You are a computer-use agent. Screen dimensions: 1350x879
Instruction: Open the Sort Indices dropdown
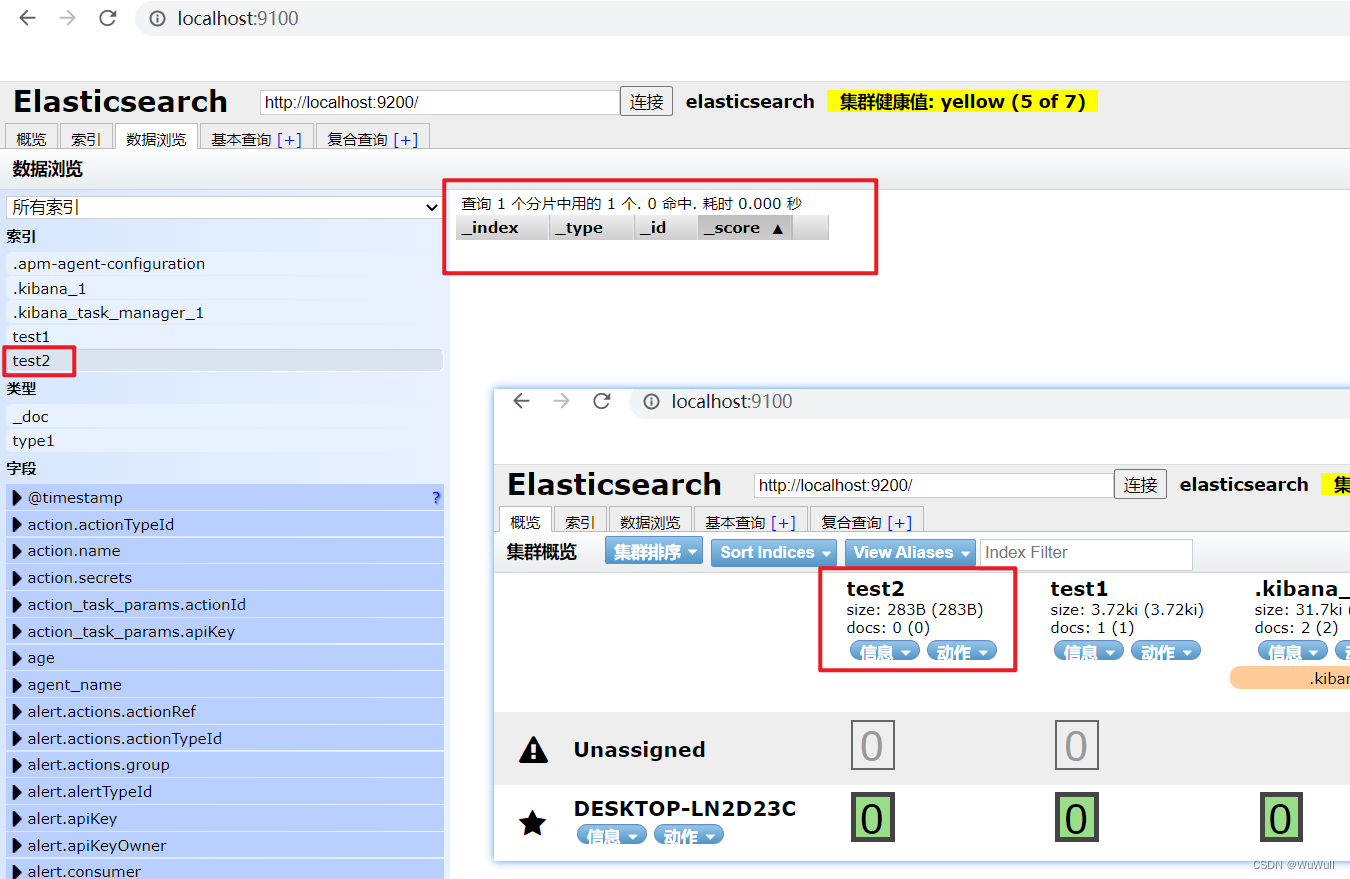pyautogui.click(x=774, y=552)
